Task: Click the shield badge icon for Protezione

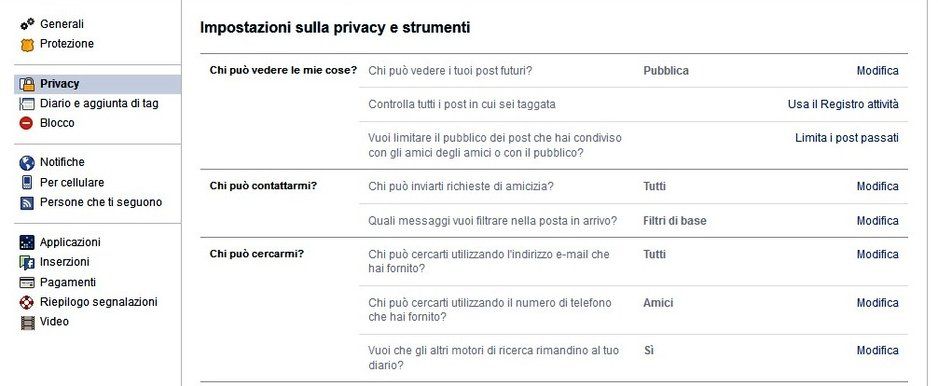Action: pyautogui.click(x=27, y=44)
